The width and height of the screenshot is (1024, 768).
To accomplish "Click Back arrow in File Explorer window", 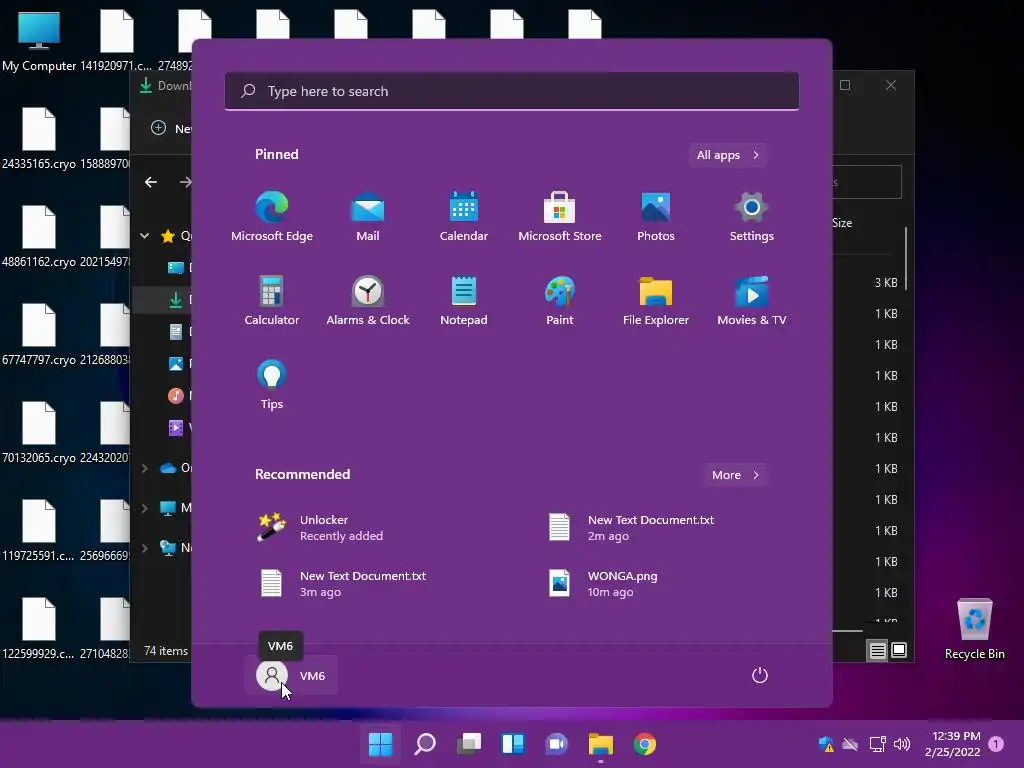I will point(151,182).
